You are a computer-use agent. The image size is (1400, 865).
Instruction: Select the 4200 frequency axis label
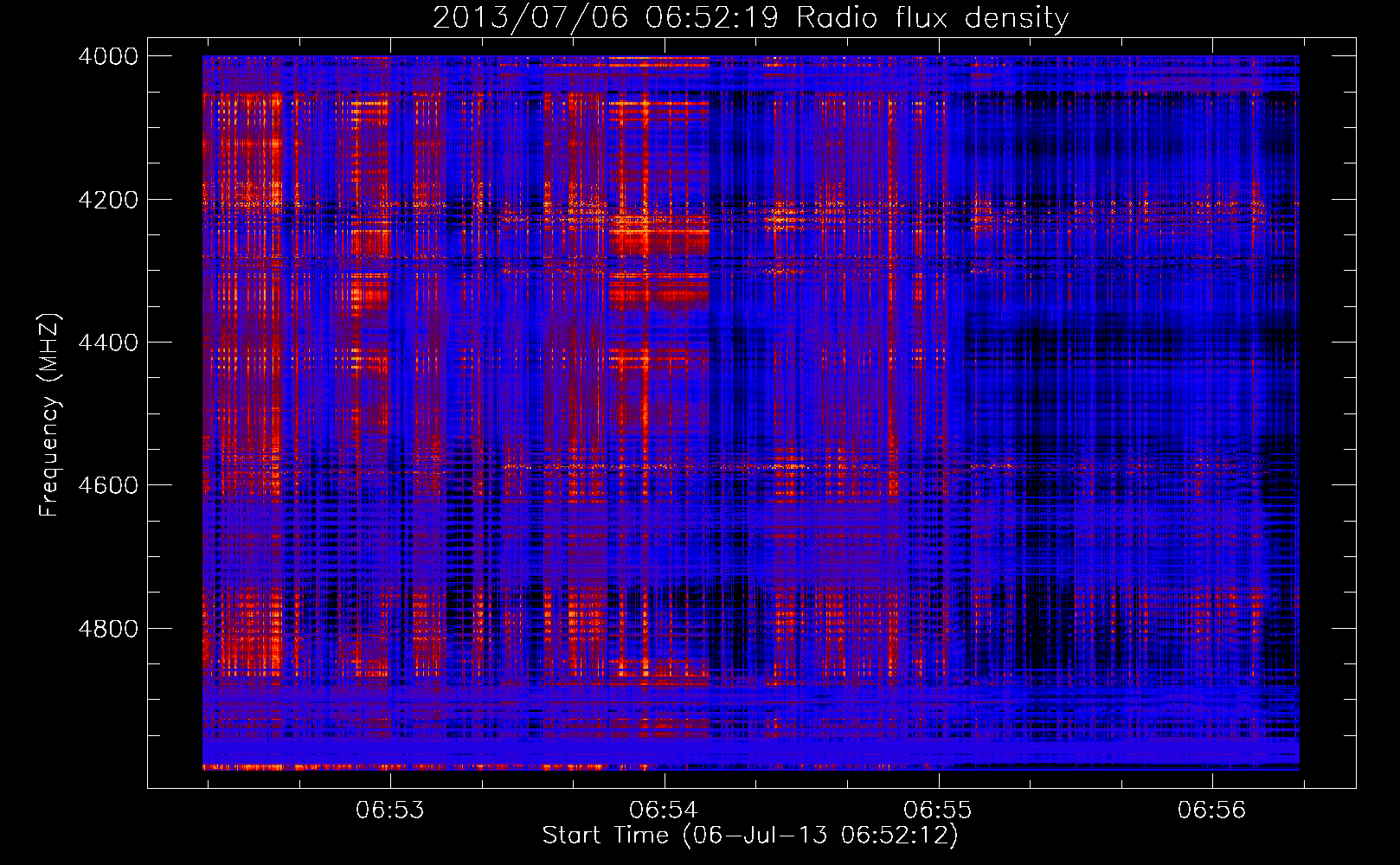107,200
